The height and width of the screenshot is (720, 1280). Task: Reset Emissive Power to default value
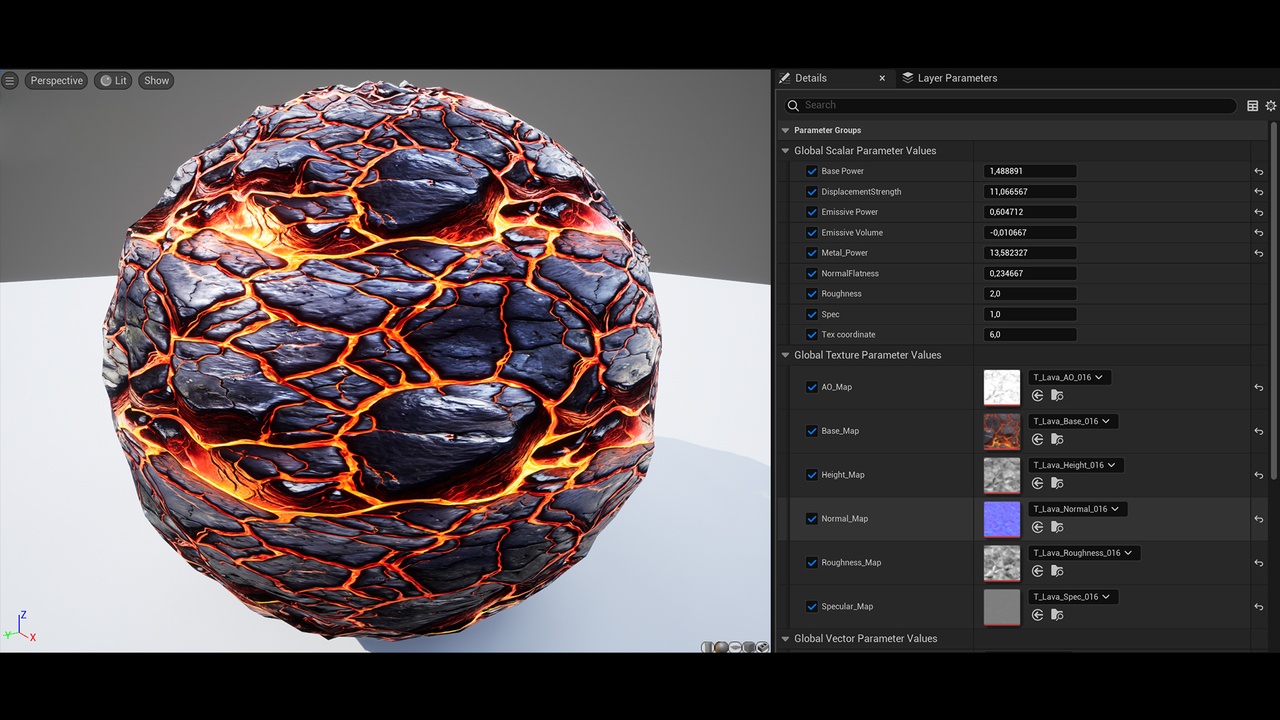click(1258, 212)
